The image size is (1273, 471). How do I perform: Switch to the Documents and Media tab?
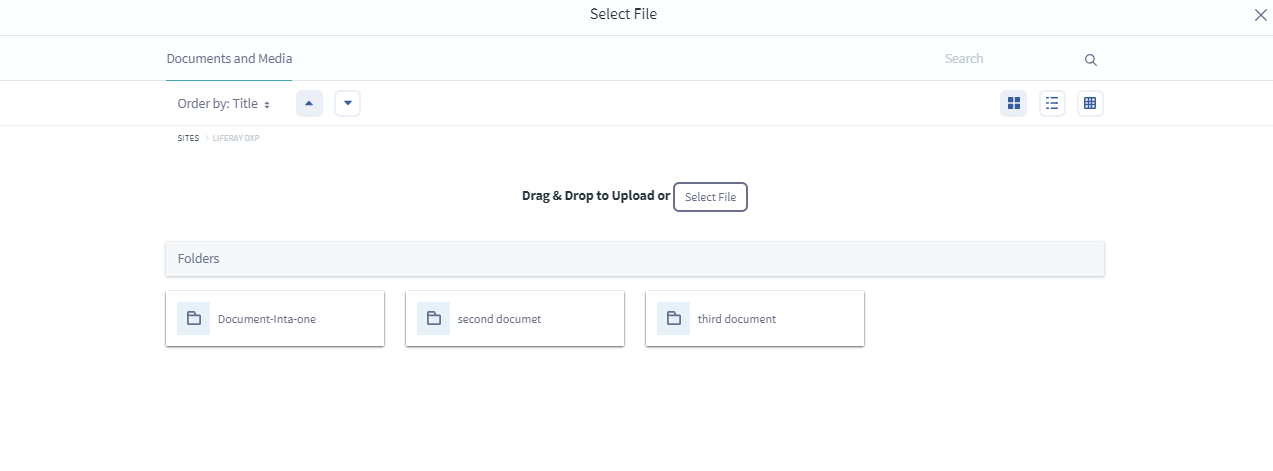click(229, 59)
